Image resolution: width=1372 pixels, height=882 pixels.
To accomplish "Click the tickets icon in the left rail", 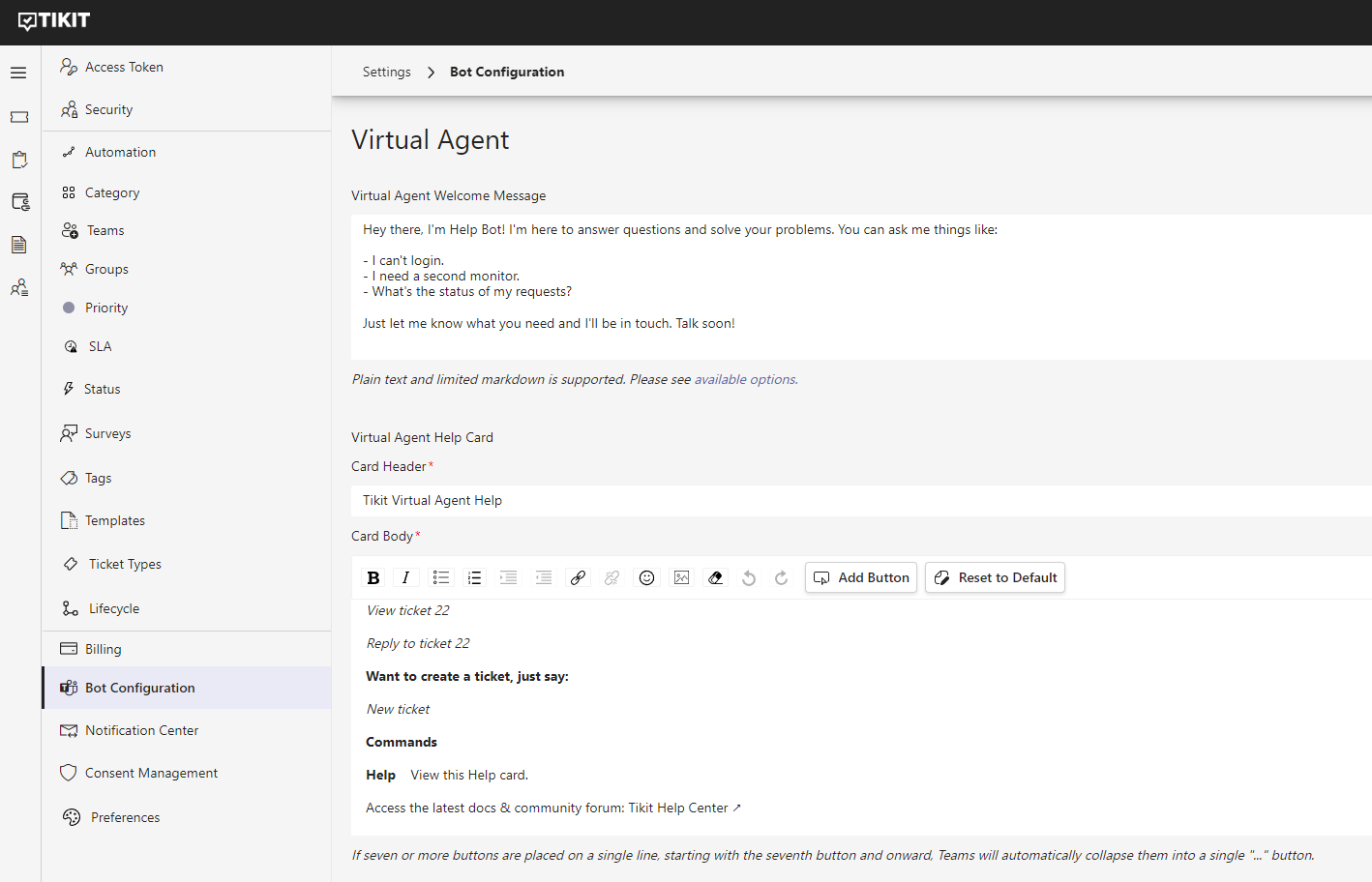I will (19, 117).
